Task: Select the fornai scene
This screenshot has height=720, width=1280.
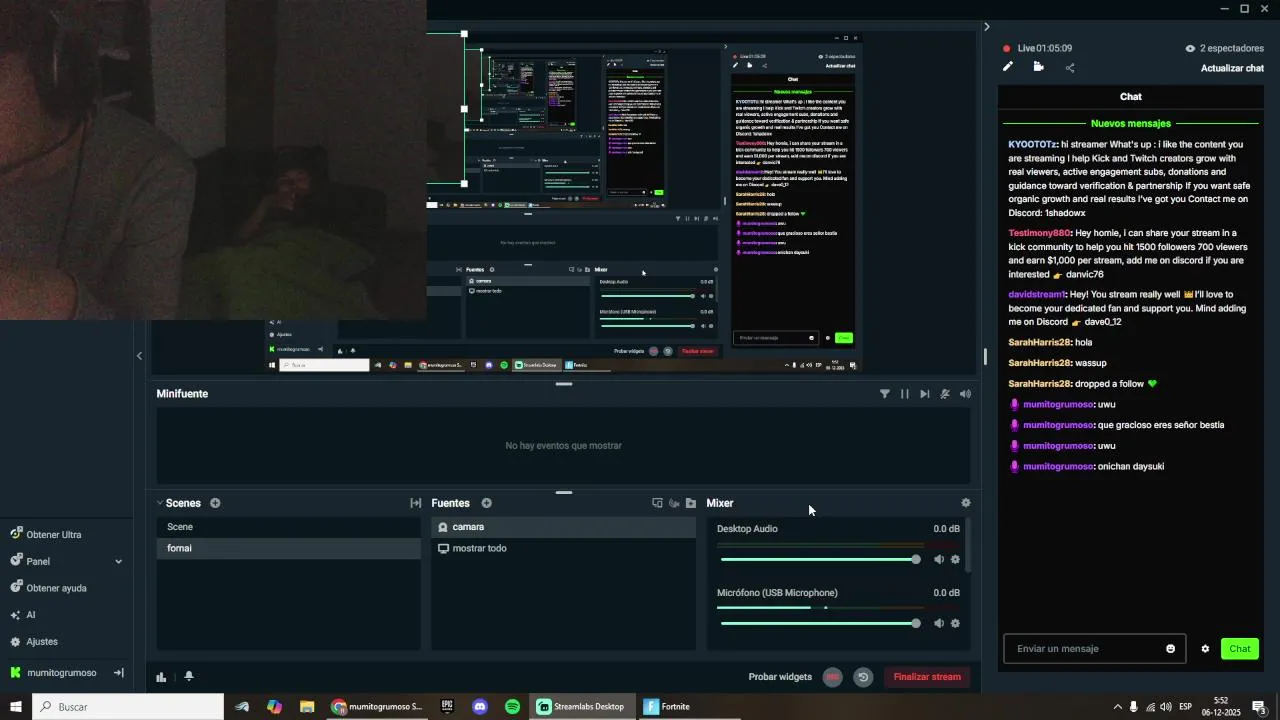Action: point(288,548)
